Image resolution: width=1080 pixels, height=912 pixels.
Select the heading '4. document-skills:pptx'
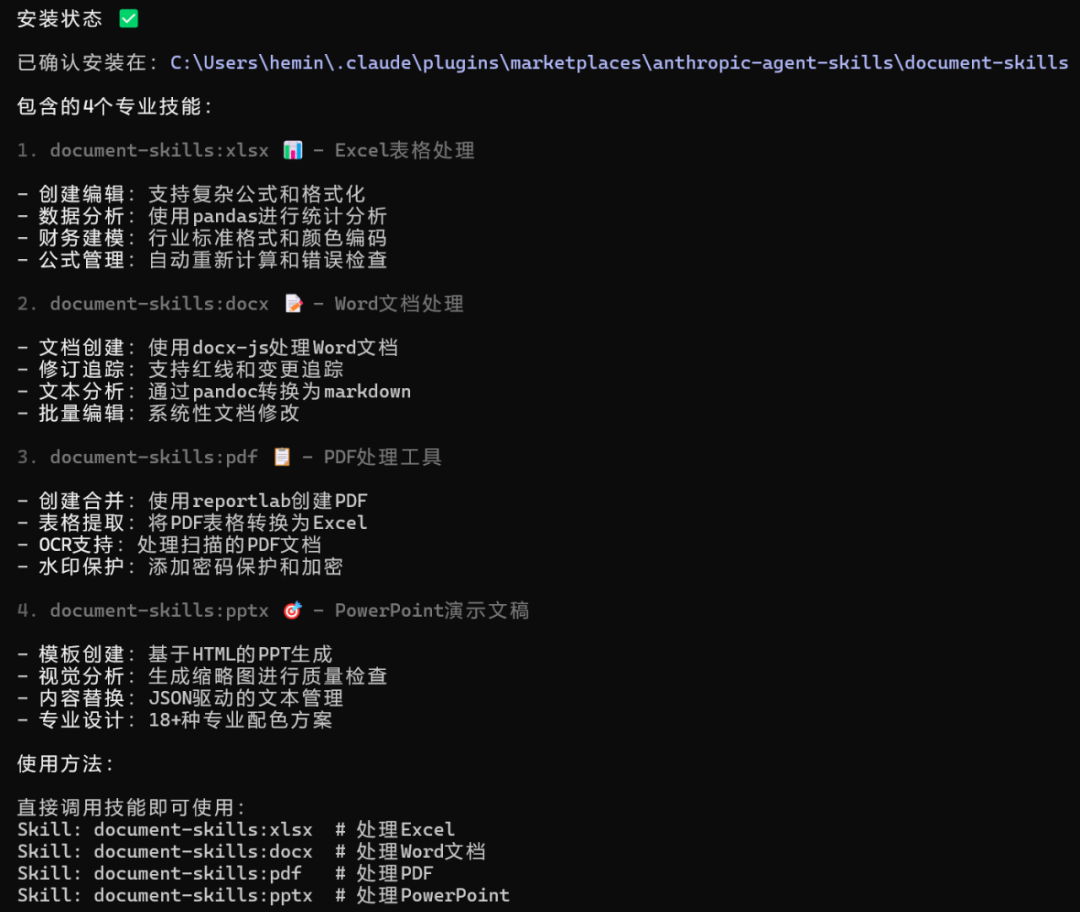[143, 610]
